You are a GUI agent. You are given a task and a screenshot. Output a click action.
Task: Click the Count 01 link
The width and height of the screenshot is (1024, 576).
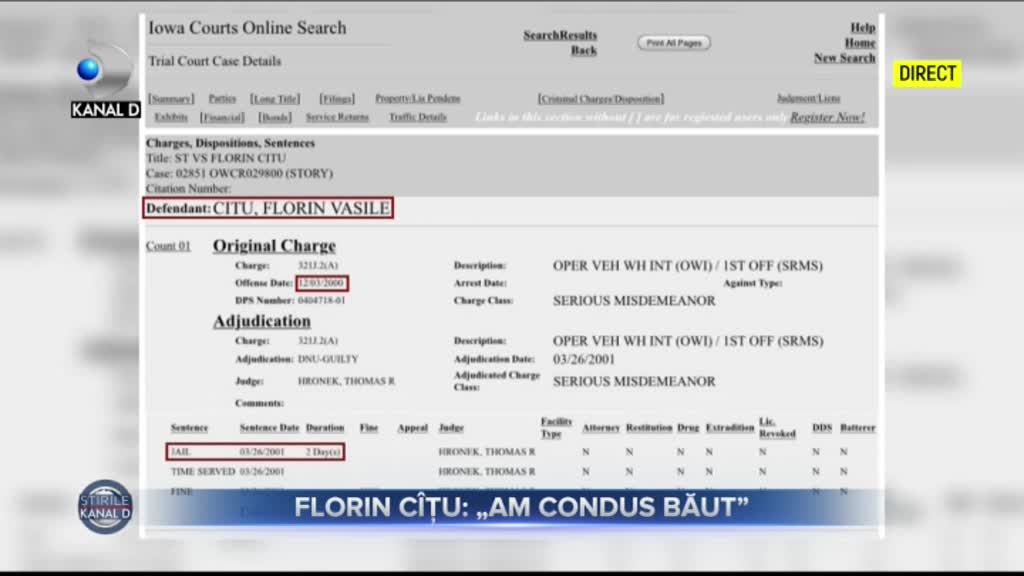(x=168, y=246)
